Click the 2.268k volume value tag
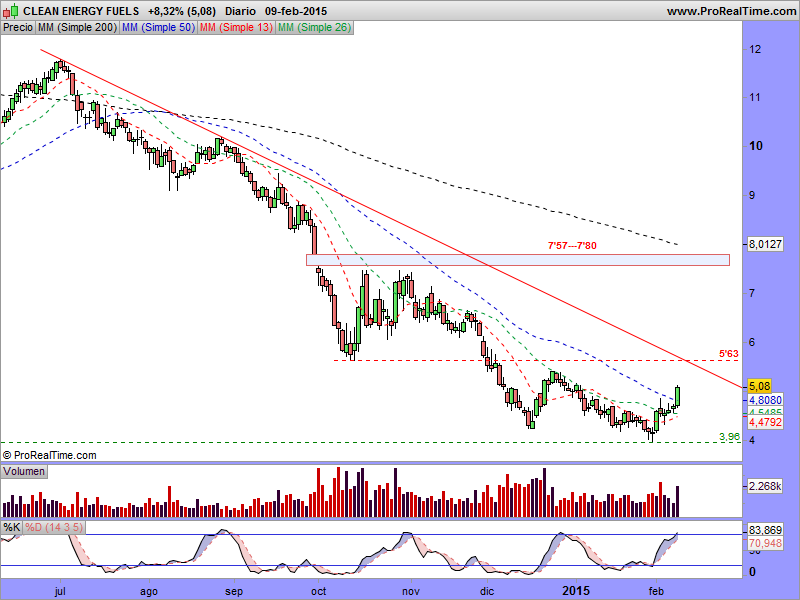Screen dimensions: 800x600 pyautogui.click(x=765, y=486)
